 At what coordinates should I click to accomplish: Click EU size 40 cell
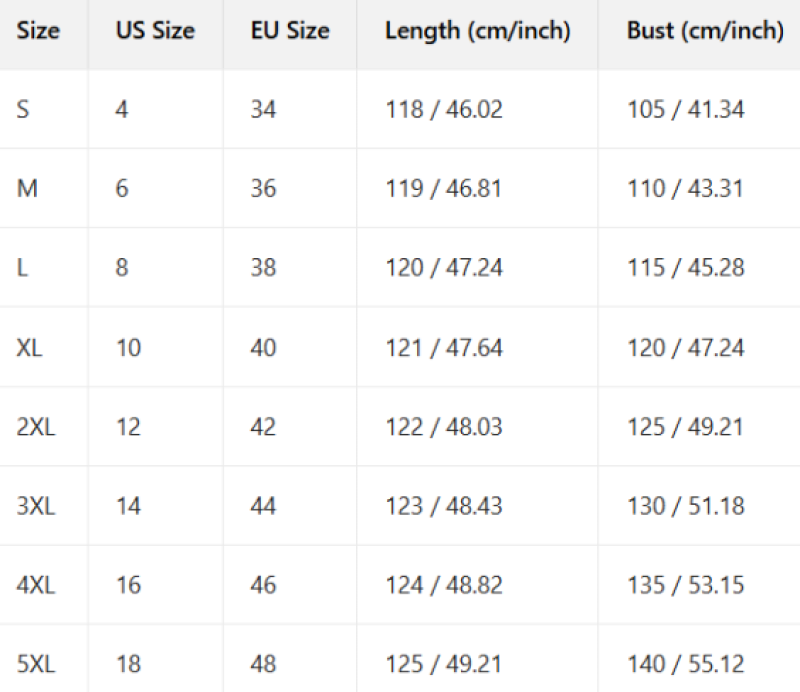click(x=263, y=348)
